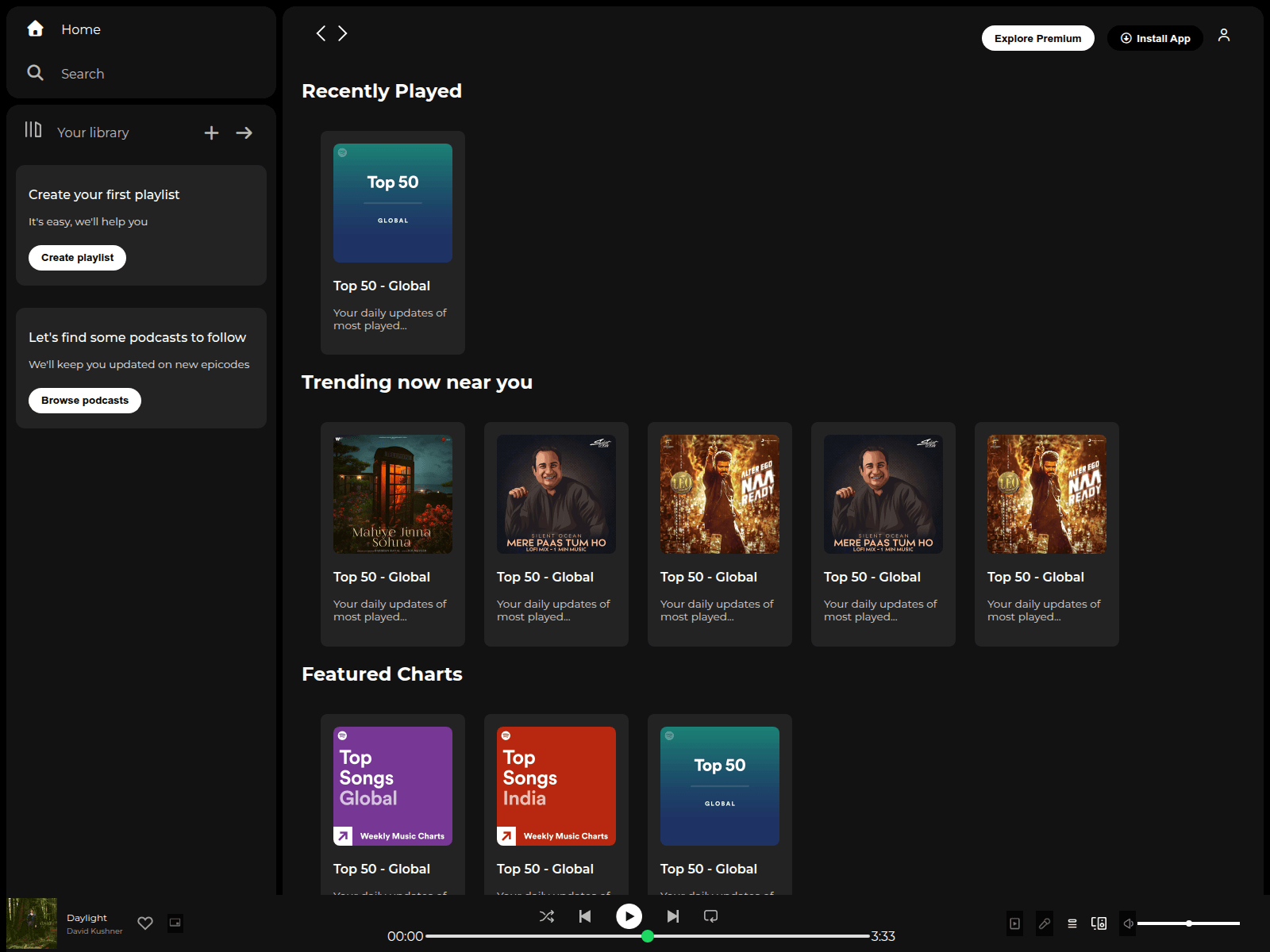The image size is (1270, 952).
Task: Click Home label in sidebar
Action: click(x=81, y=29)
